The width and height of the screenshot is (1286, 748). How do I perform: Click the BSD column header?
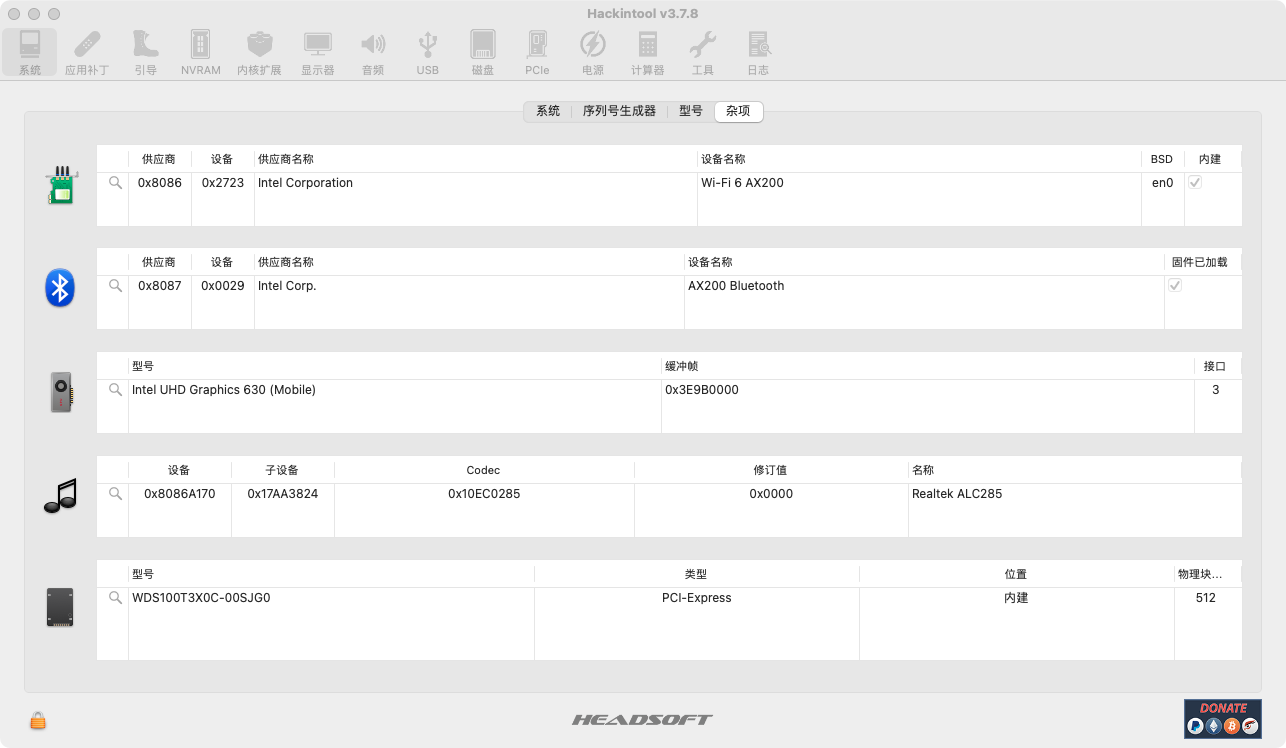tap(1162, 159)
